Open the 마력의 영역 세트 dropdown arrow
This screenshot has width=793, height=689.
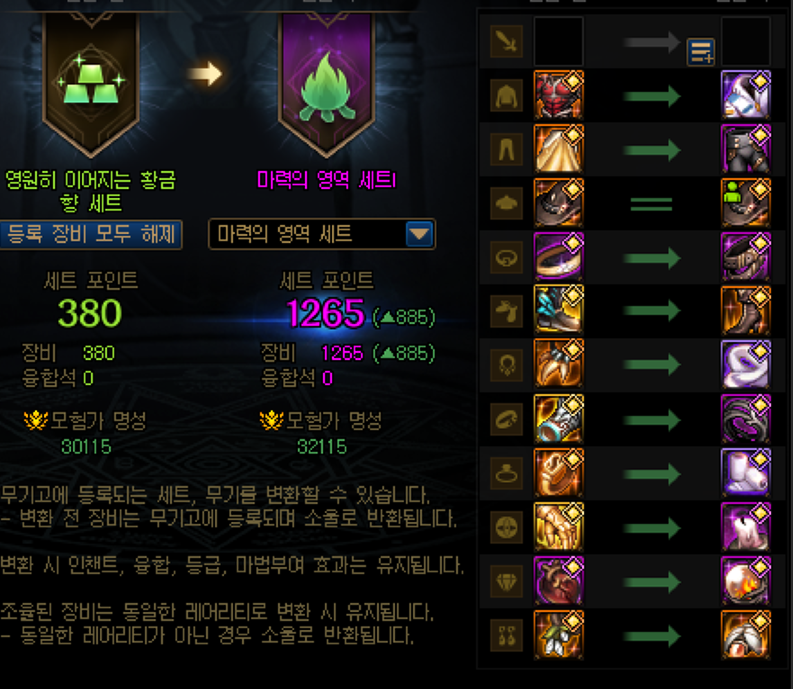419,234
